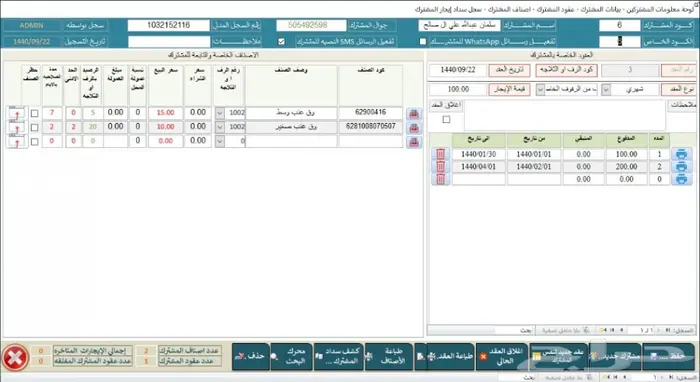Click the red X exit icon

click(x=16, y=357)
